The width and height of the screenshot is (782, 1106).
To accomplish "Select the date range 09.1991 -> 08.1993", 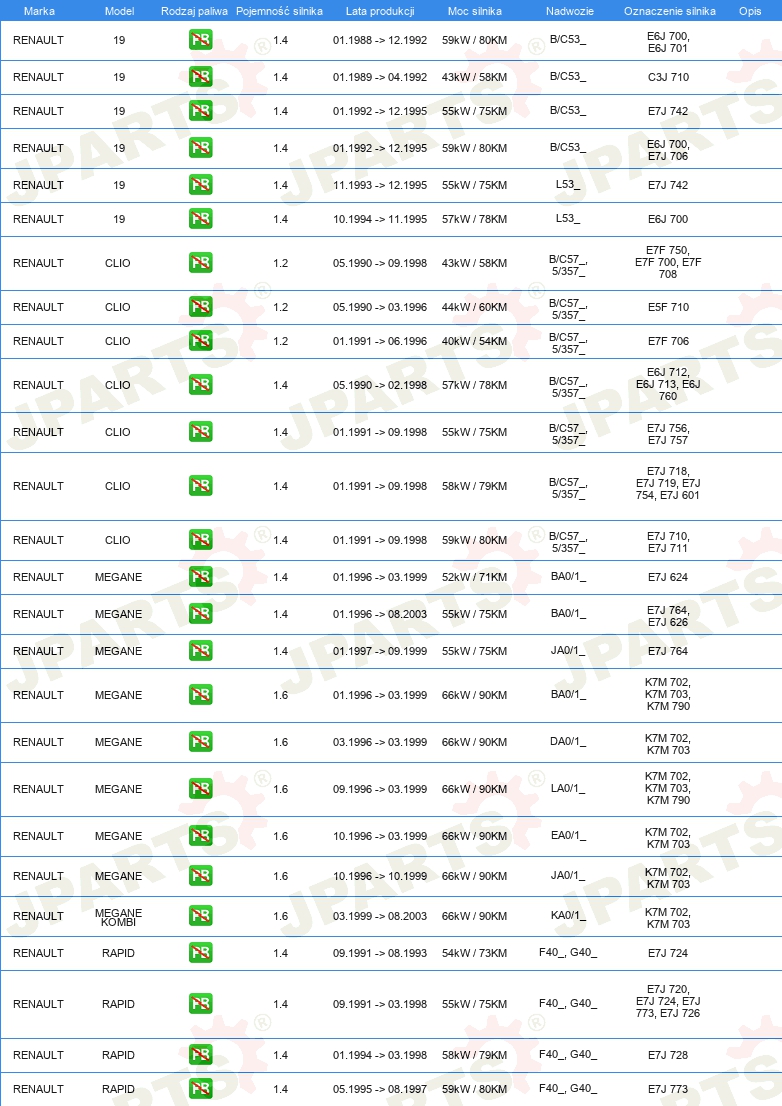I will (x=380, y=953).
